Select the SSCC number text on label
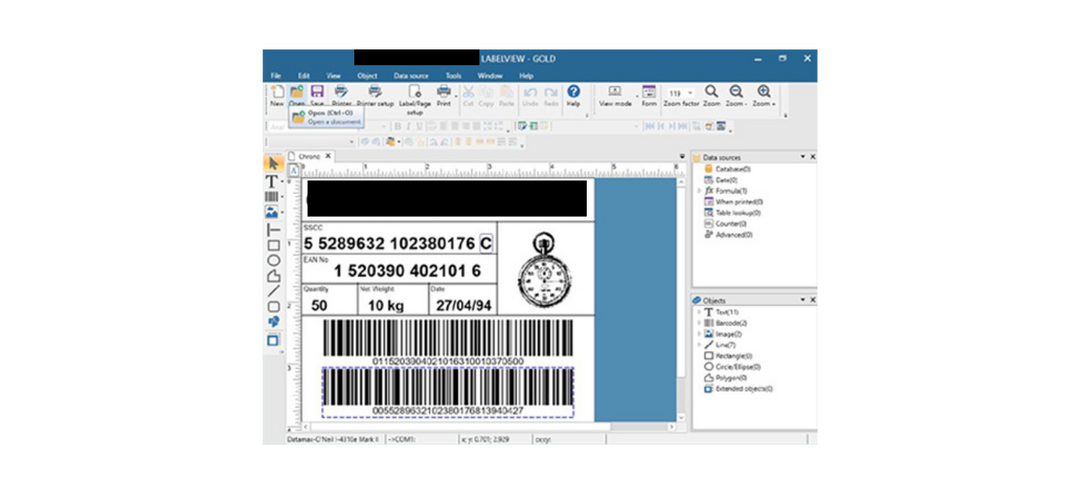Viewport: 1080px width, 494px height. 389,243
